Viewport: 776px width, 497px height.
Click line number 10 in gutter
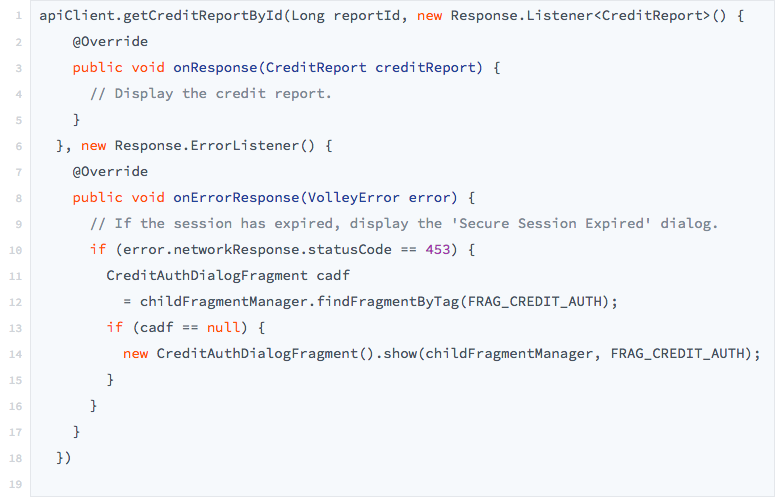[x=15, y=250]
